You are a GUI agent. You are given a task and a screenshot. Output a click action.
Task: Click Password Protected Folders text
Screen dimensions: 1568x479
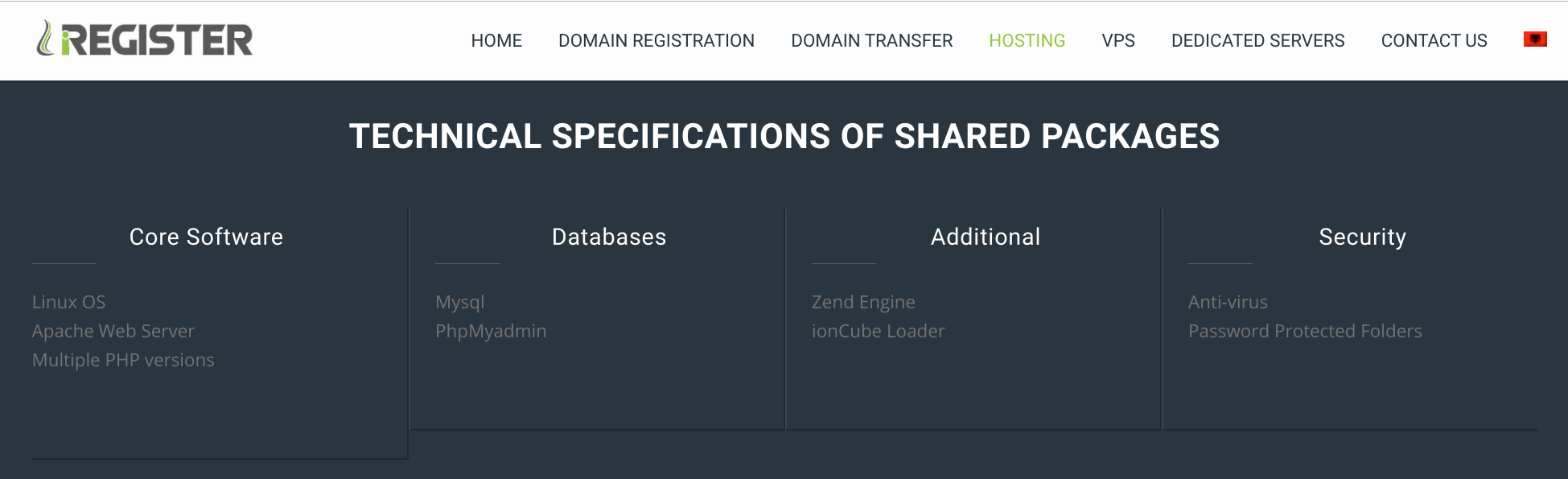pos(1305,331)
